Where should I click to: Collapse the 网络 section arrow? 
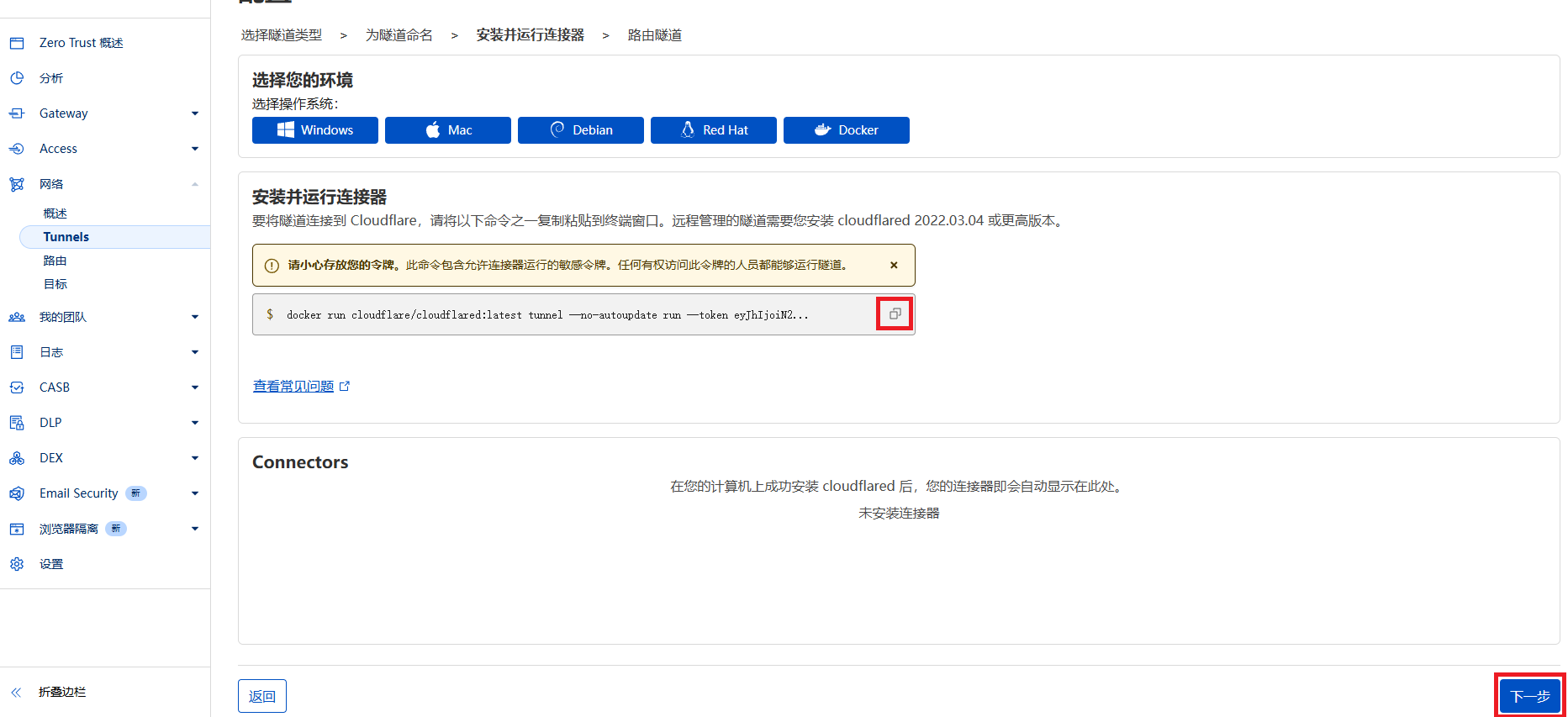tap(195, 184)
